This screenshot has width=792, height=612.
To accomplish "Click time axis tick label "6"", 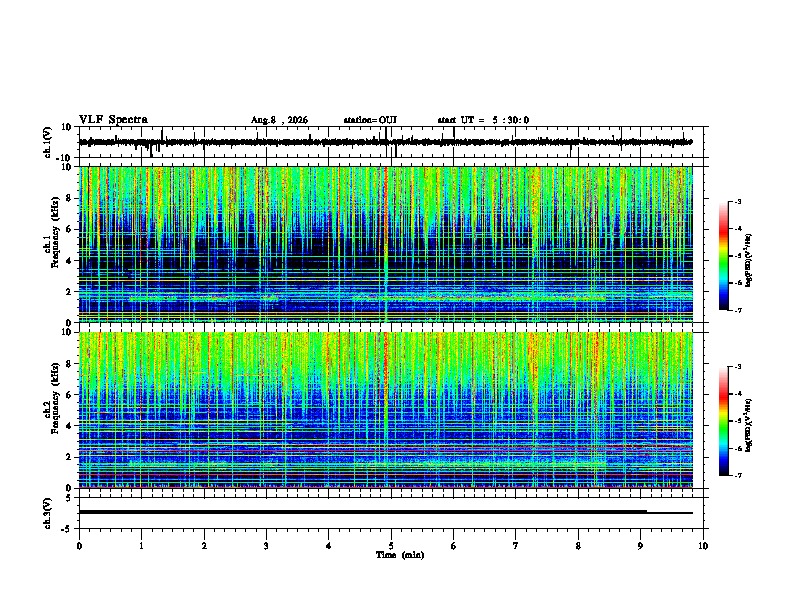I will click(454, 546).
